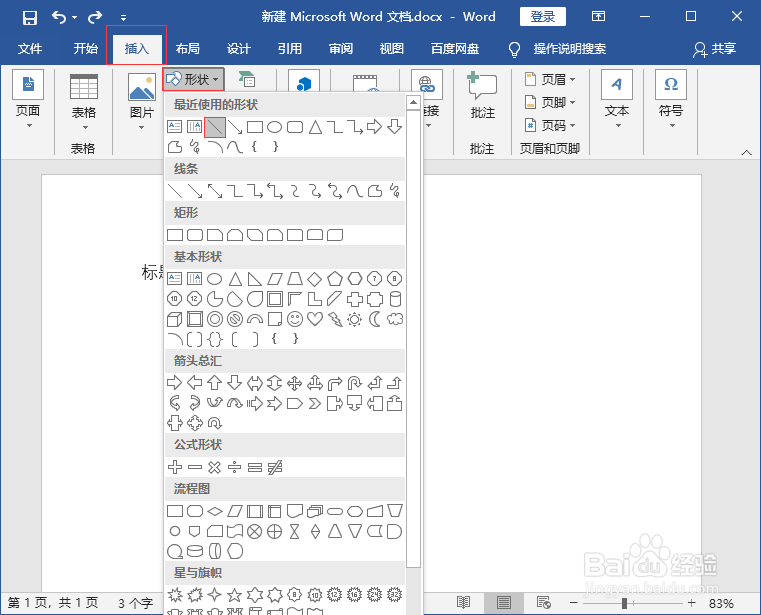Click the 83% zoom level
Screen dimensions: 761x615
pos(721,603)
